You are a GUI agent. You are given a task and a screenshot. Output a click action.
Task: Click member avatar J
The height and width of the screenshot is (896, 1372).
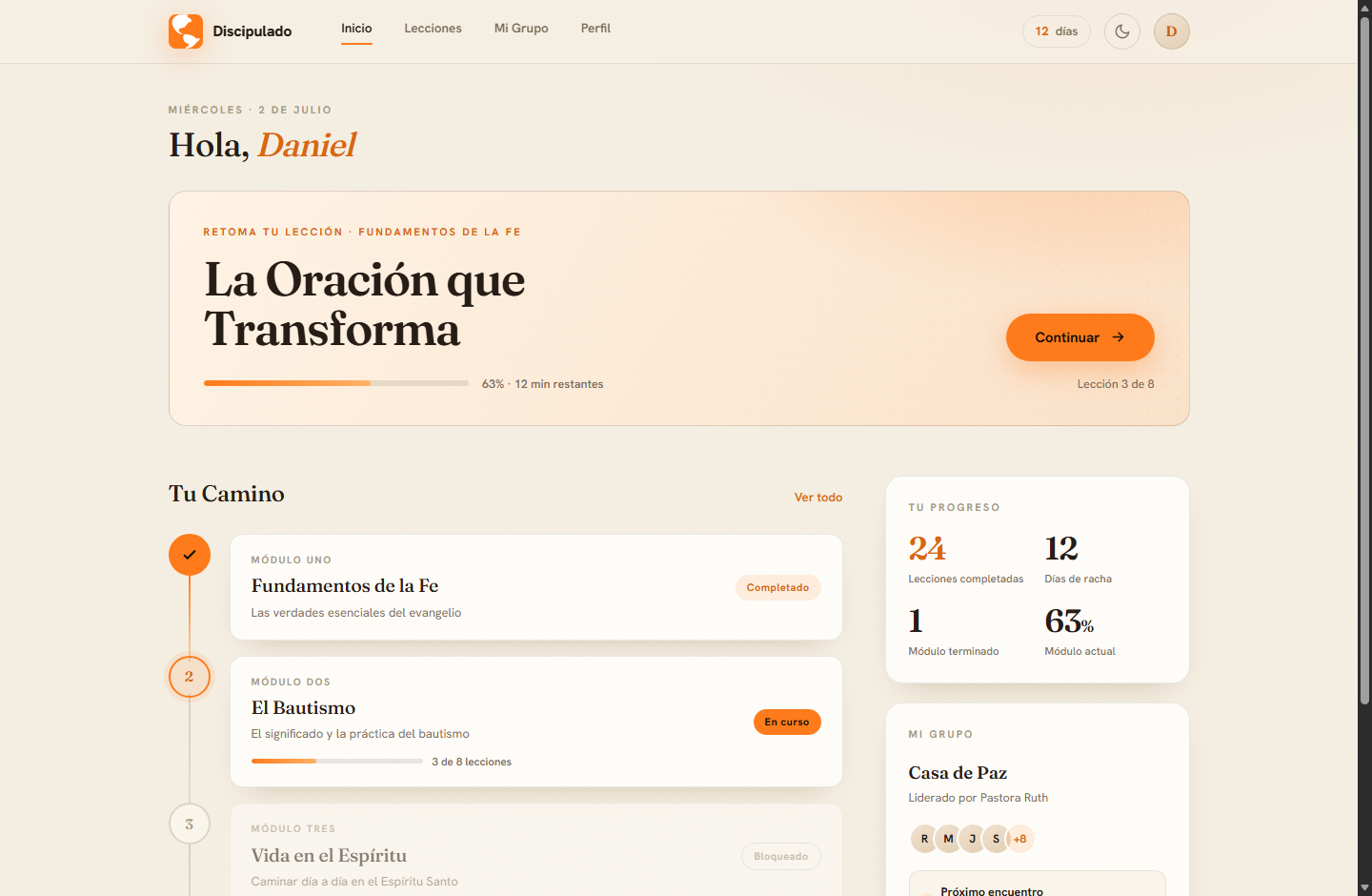[x=972, y=839]
